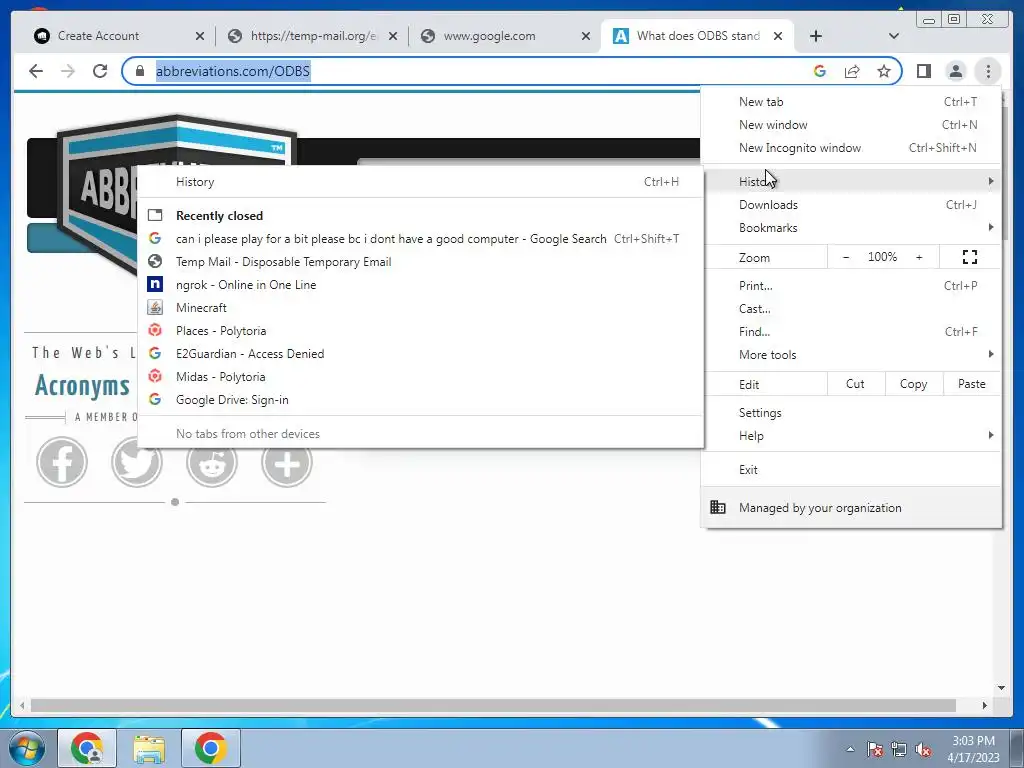
Task: Share this page via the share icon
Action: click(852, 71)
